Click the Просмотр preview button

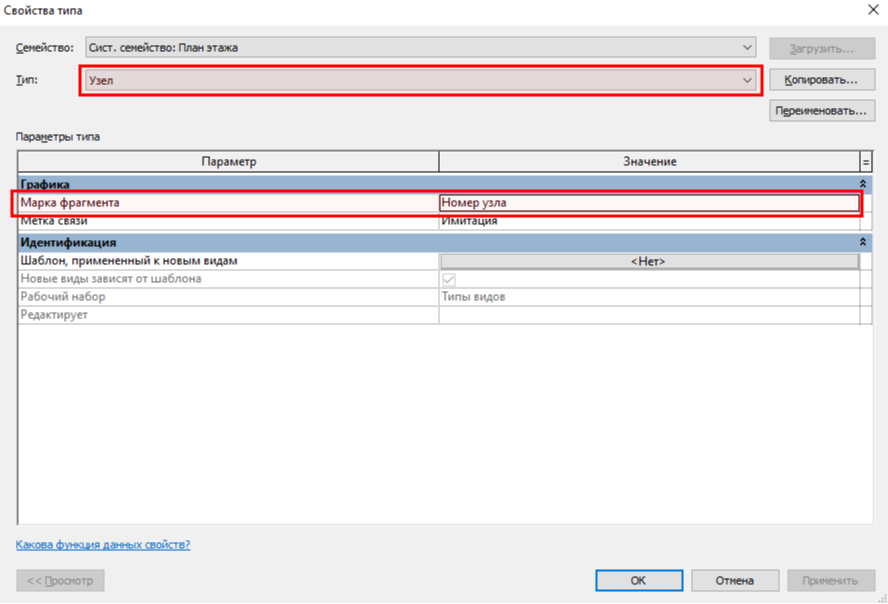click(60, 580)
